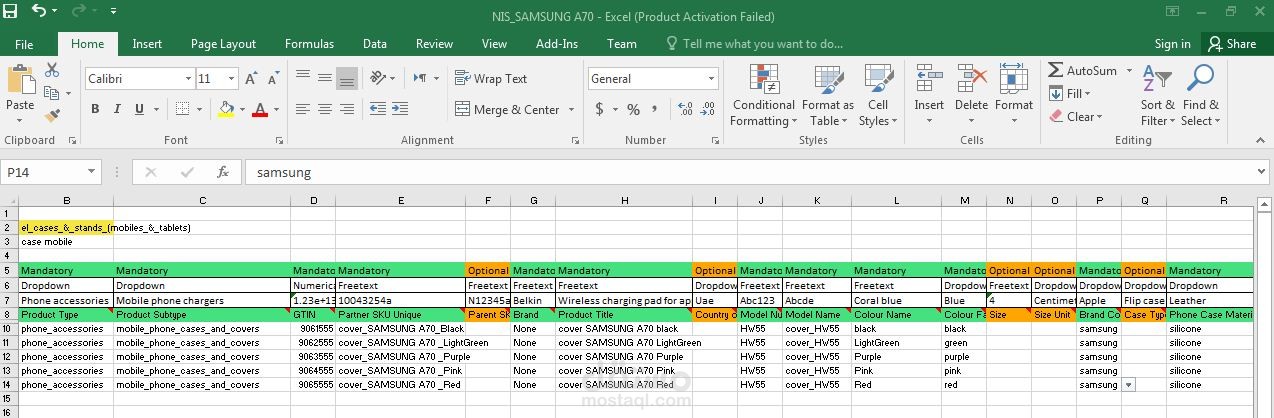Click the Fill button in Editing group
1274x418 pixels.
[1070, 94]
